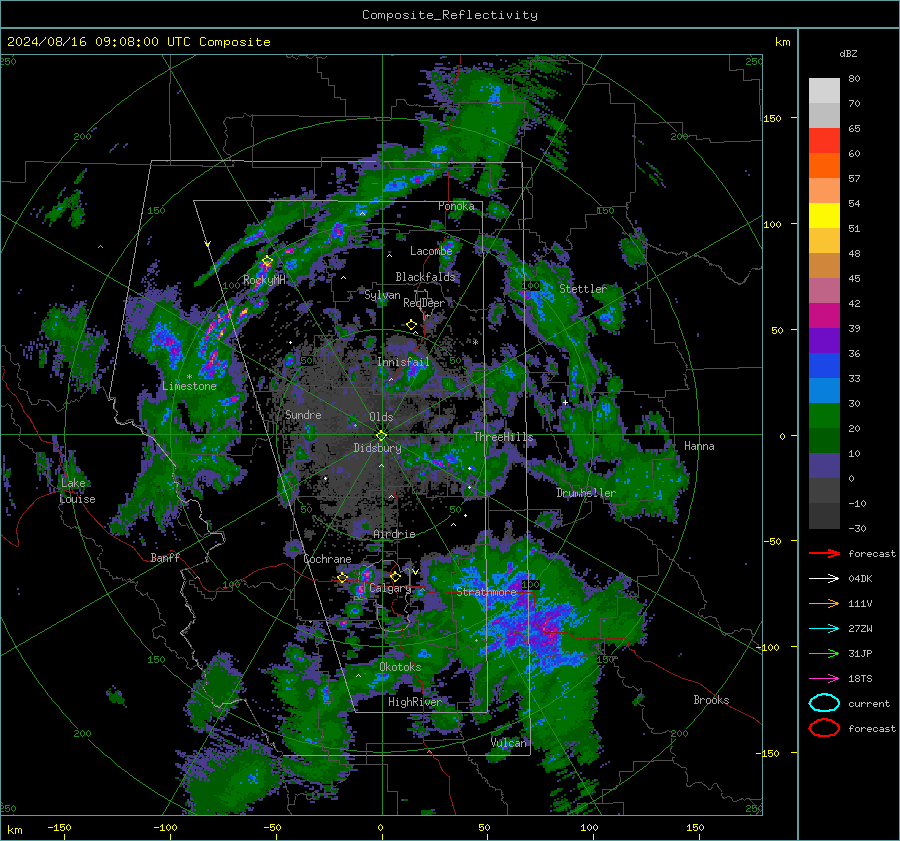900x841 pixels.
Task: Click the RedDeer city label
Action: click(424, 303)
